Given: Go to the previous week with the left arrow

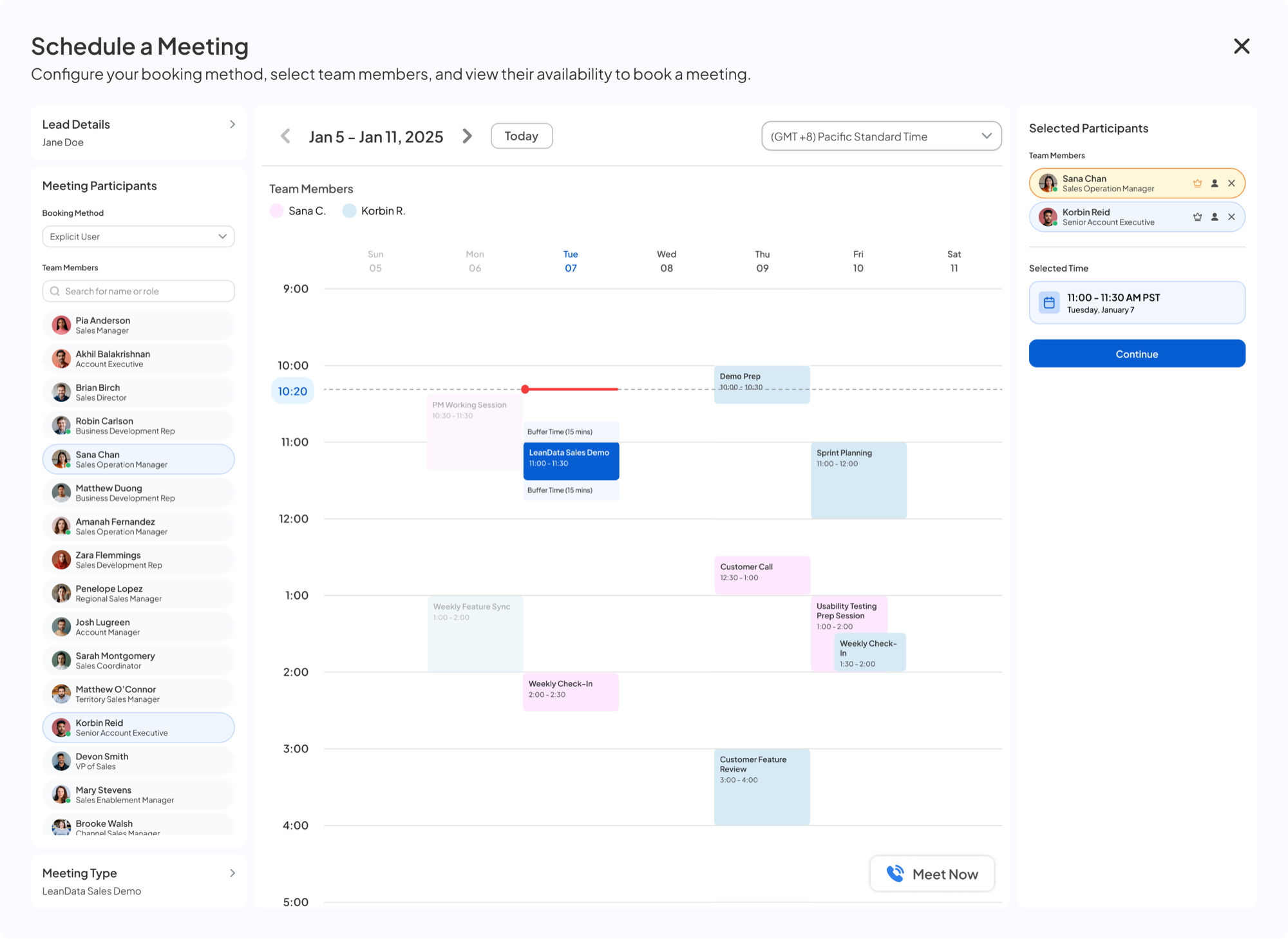Looking at the screenshot, I should tap(286, 137).
